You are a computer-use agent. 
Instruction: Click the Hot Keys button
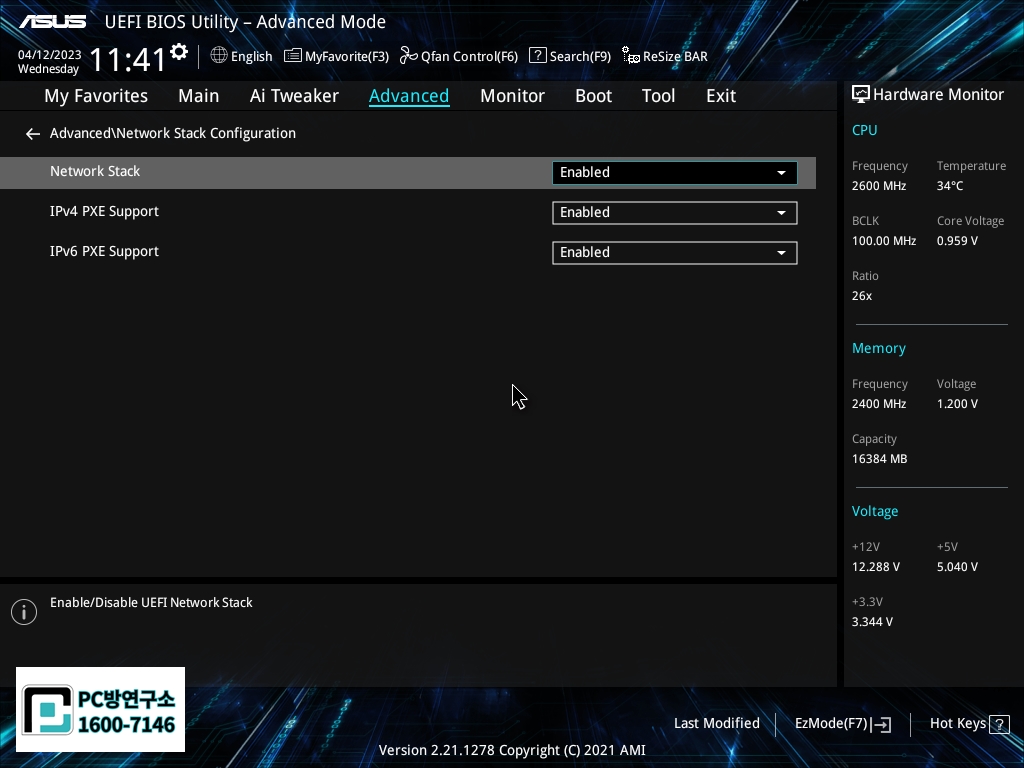[957, 724]
